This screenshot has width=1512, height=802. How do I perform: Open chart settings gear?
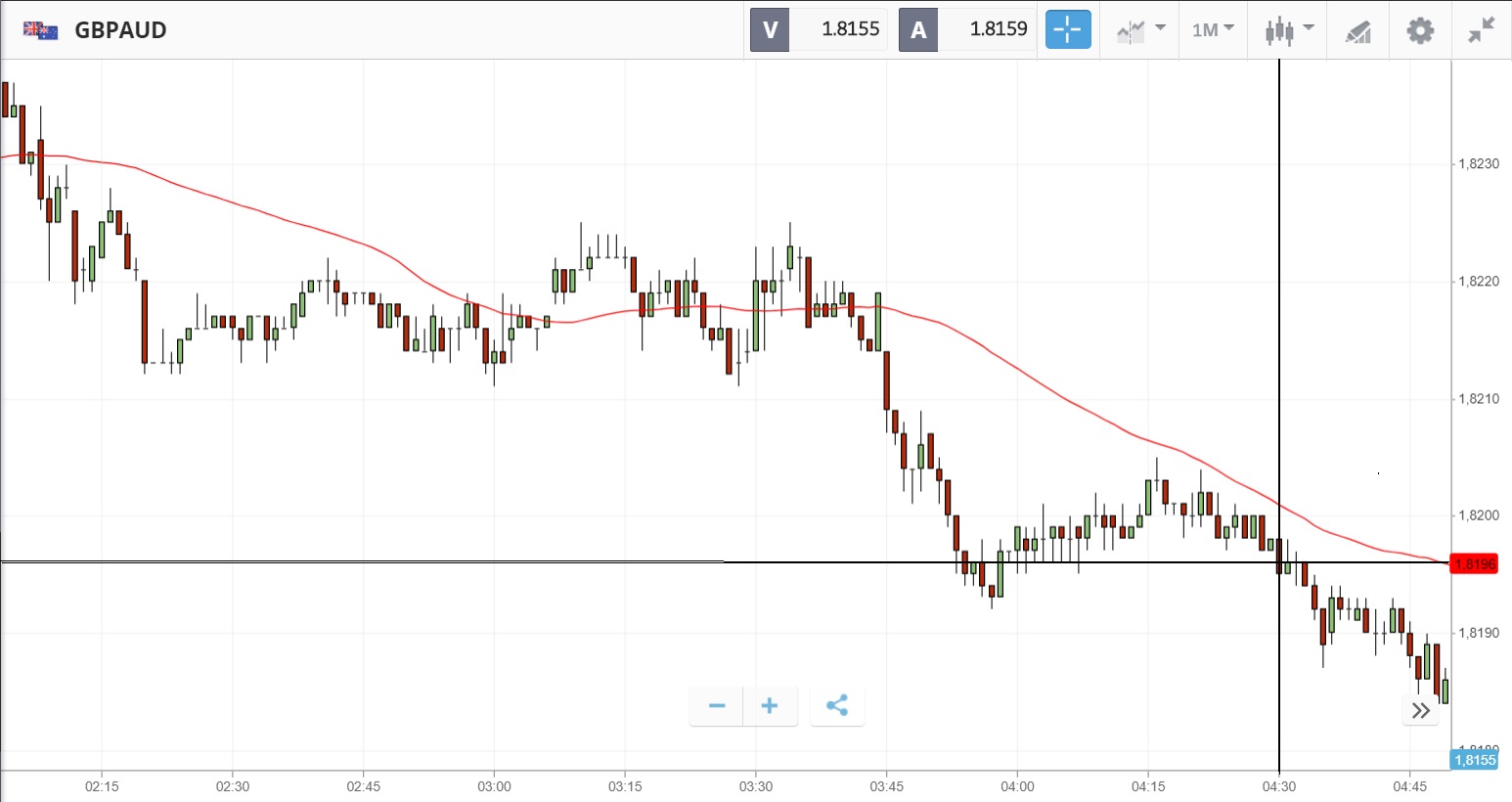tap(1420, 30)
